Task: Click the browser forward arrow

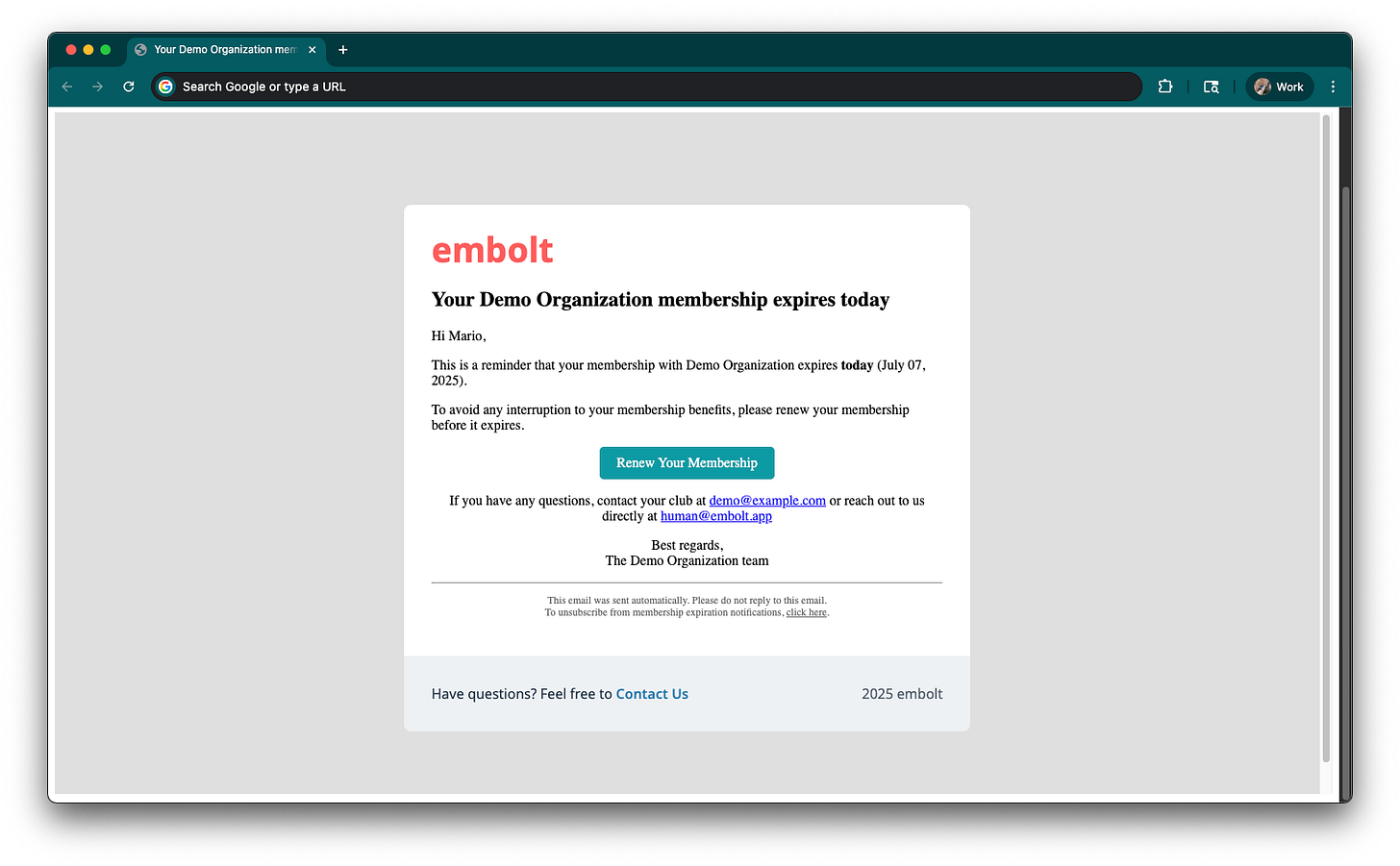Action: pyautogui.click(x=98, y=87)
